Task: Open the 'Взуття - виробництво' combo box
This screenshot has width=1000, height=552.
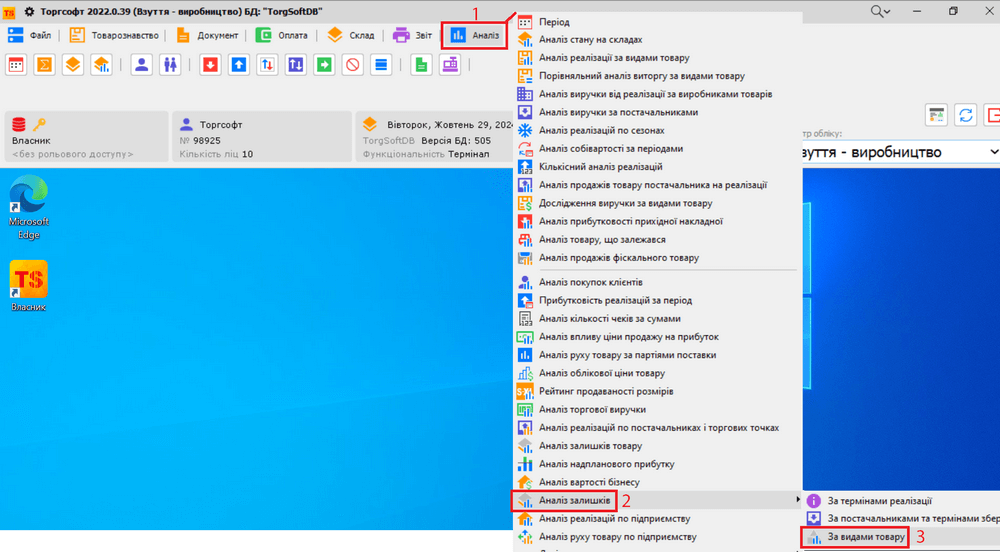Action: (x=900, y=151)
